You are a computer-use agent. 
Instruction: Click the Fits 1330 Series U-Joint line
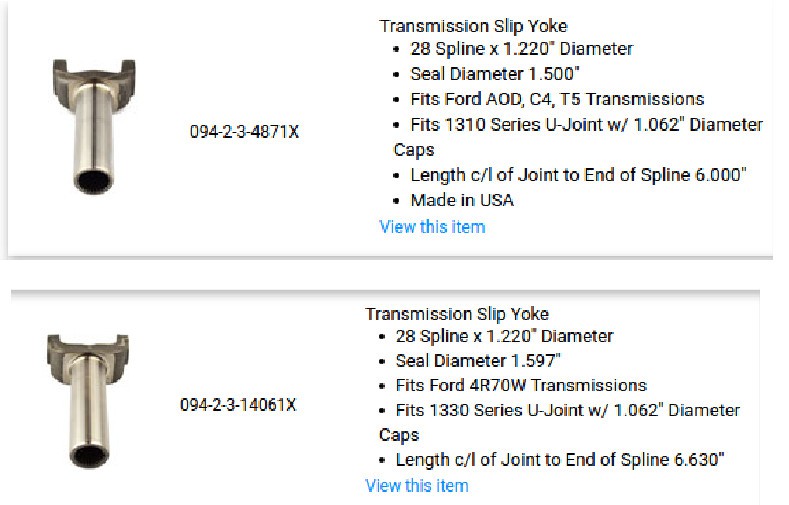[x=567, y=410]
